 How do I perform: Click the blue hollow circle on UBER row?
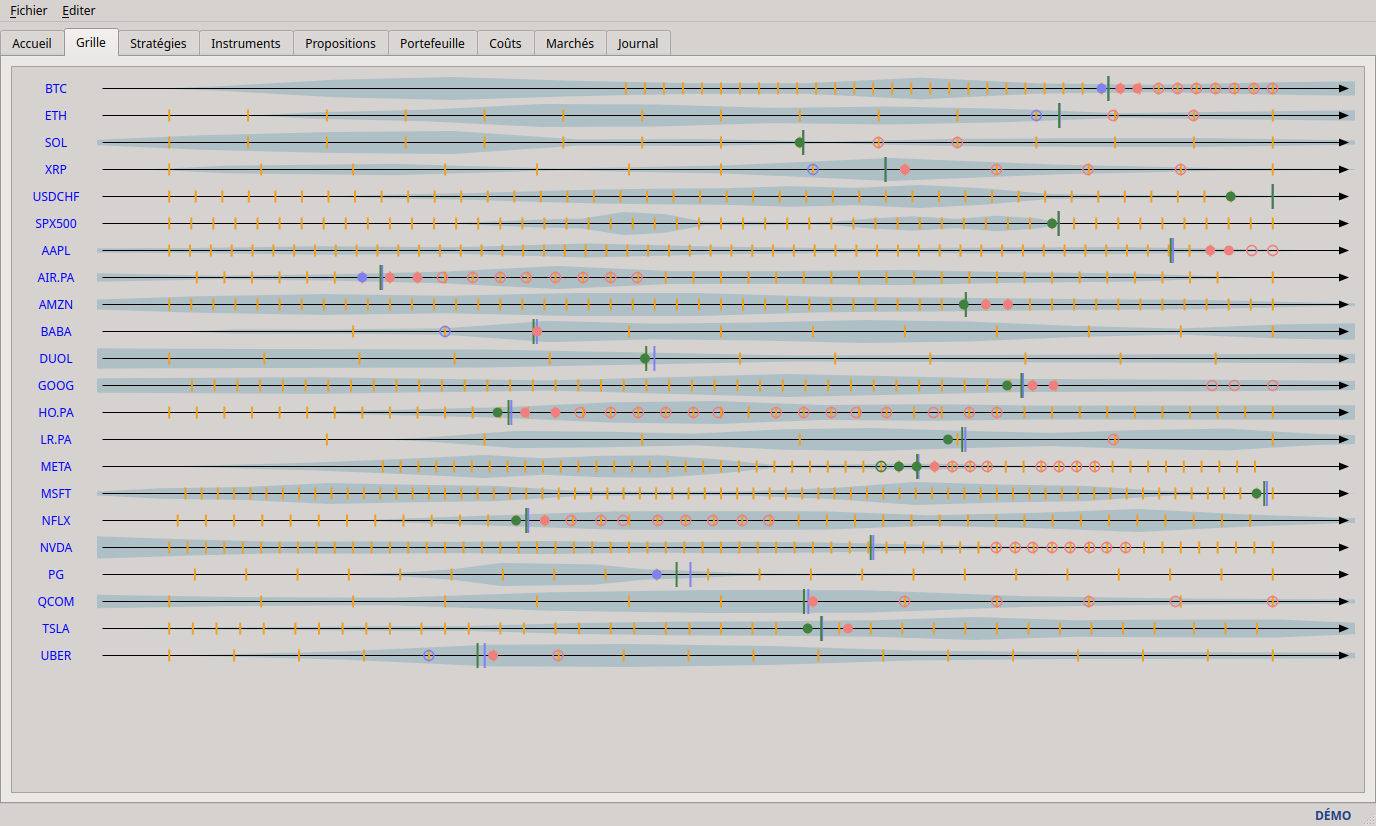coord(429,655)
